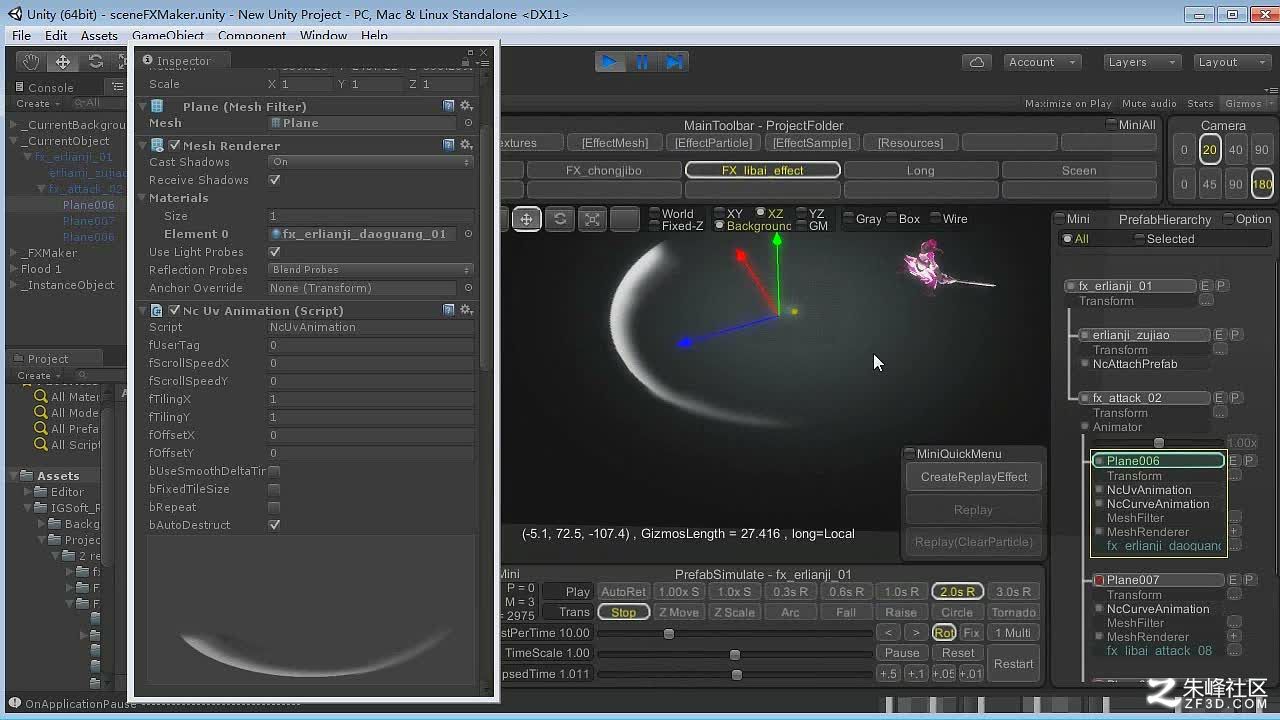Select the FXMaker scale gizmo tool
Image resolution: width=1280 pixels, height=720 pixels.
(x=592, y=219)
